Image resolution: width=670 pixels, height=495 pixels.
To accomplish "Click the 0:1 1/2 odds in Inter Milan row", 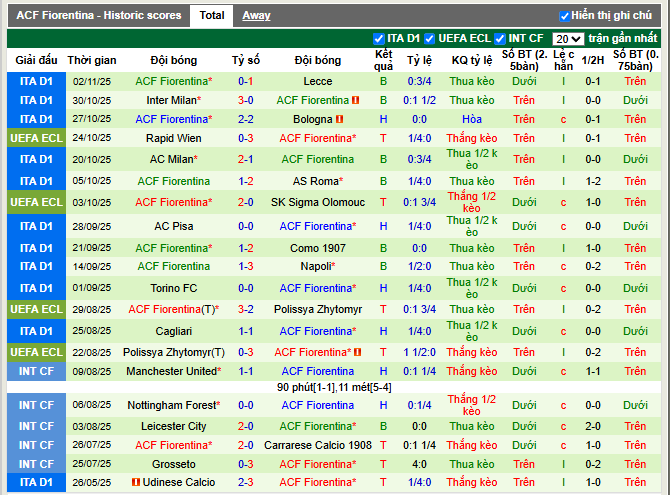I will [419, 100].
